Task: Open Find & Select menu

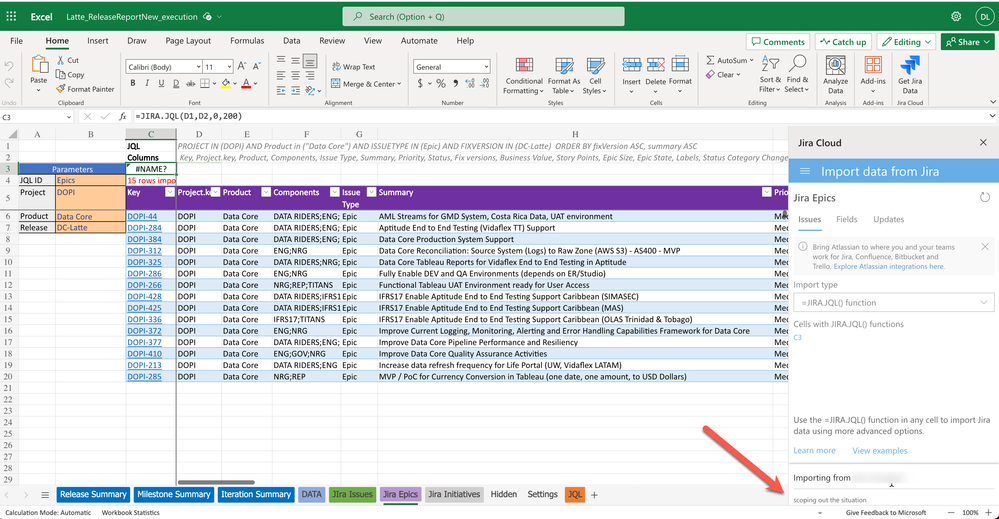Action: [x=796, y=75]
